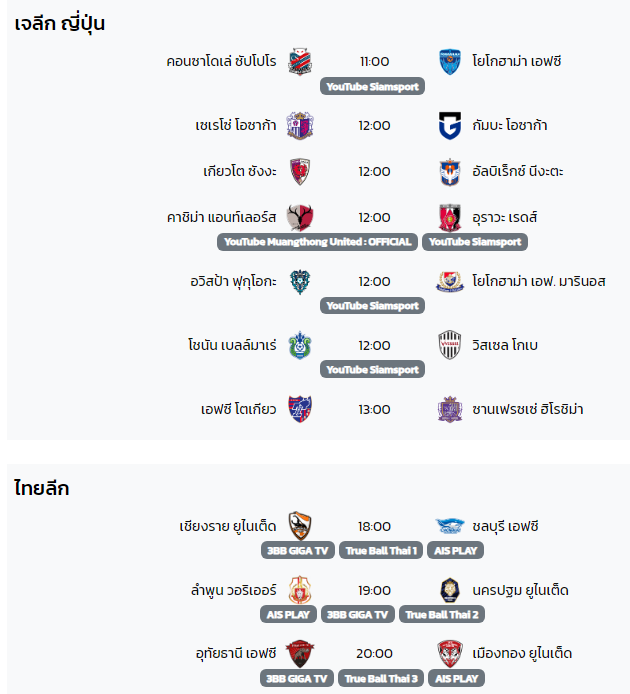Click the Chiangrai United team logo

click(x=300, y=526)
